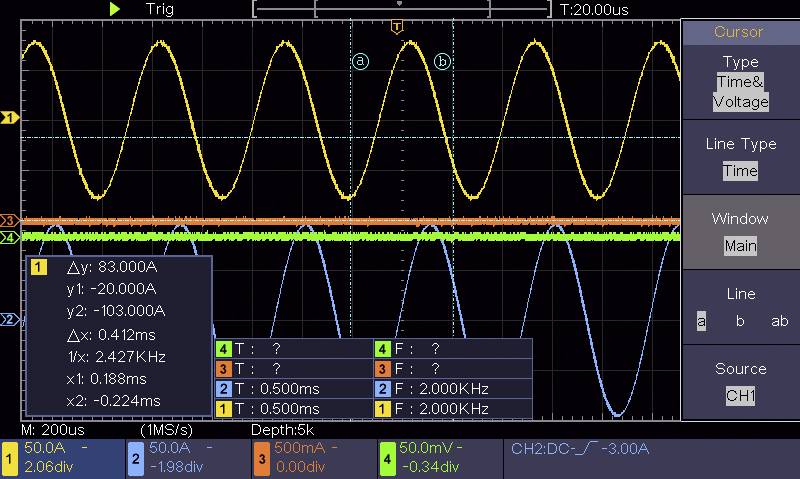Image resolution: width=800 pixels, height=479 pixels.
Task: Open the Type Time&Voltage selector
Action: [x=740, y=82]
